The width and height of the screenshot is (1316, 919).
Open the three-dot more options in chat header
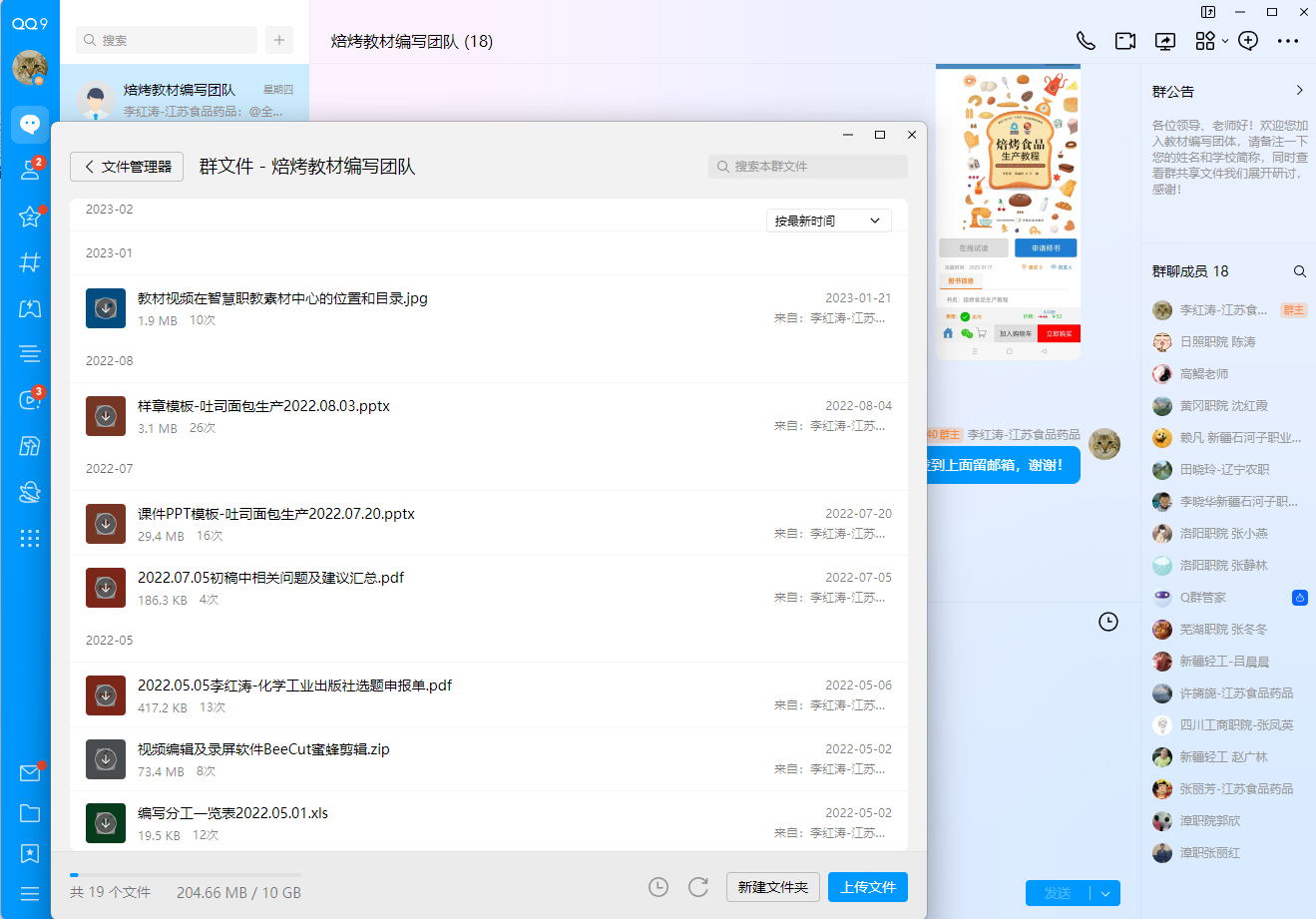pos(1288,41)
